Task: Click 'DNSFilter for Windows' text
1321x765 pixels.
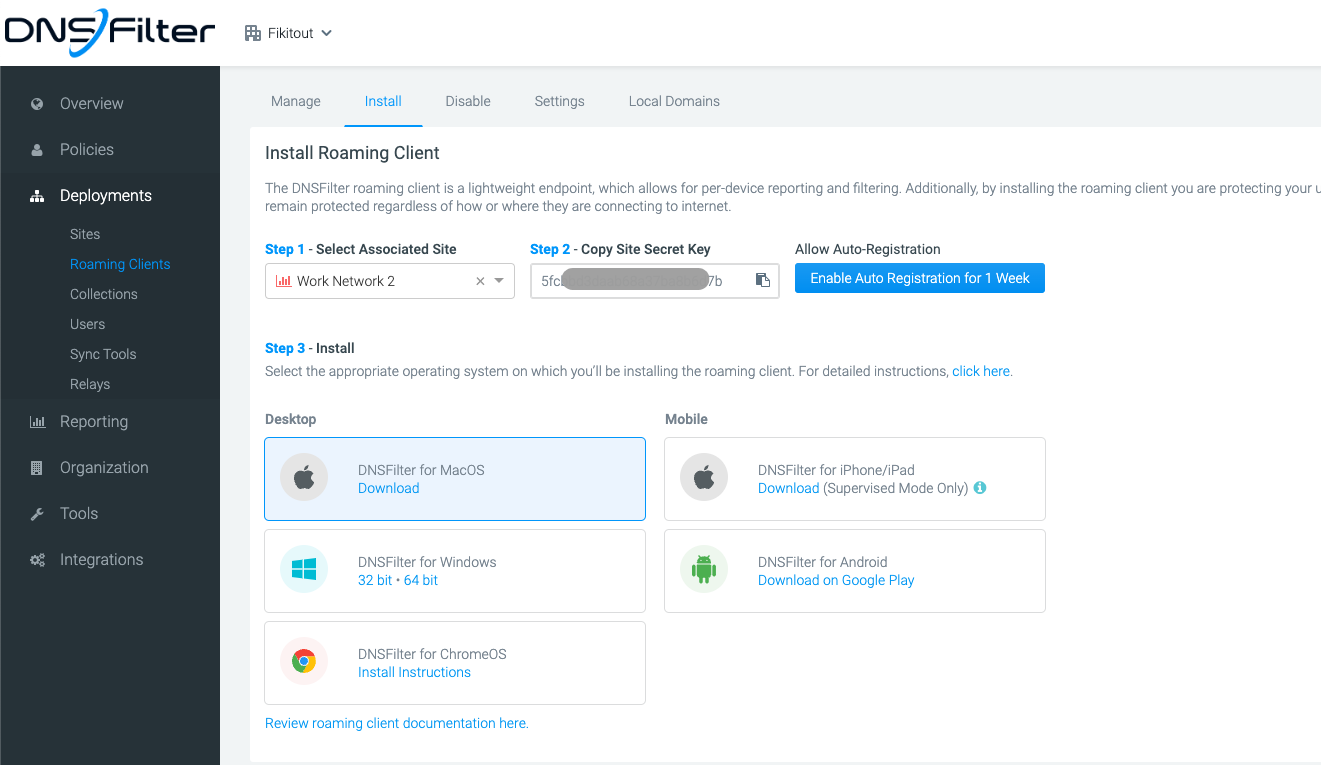Action: (x=427, y=562)
